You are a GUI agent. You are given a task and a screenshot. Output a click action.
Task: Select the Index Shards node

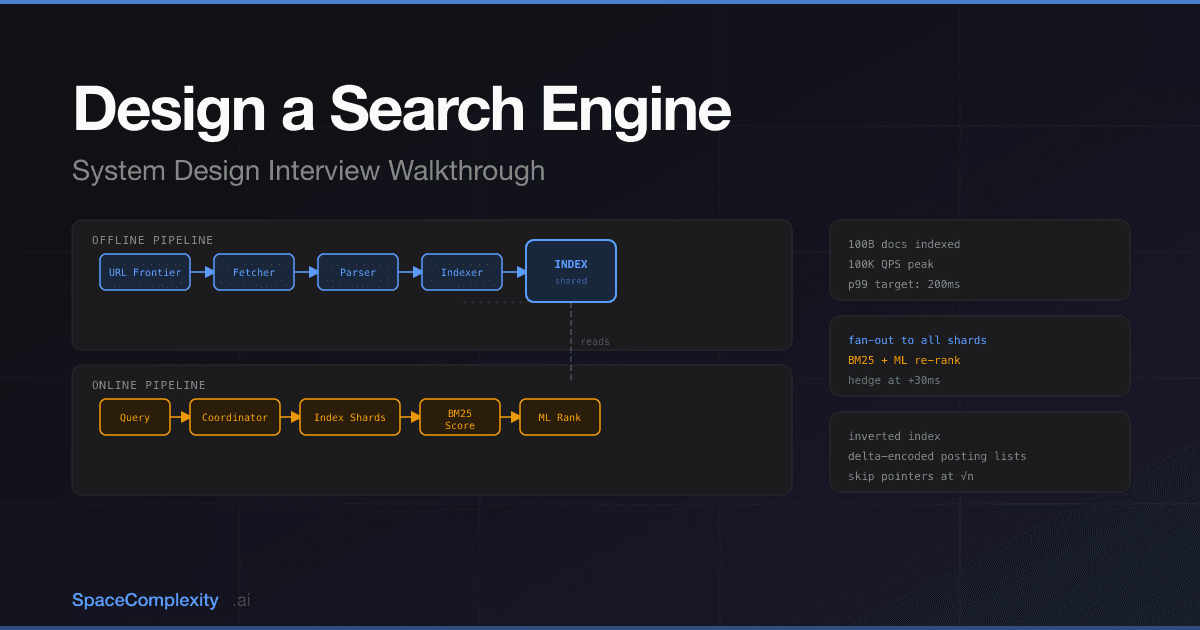click(x=350, y=417)
